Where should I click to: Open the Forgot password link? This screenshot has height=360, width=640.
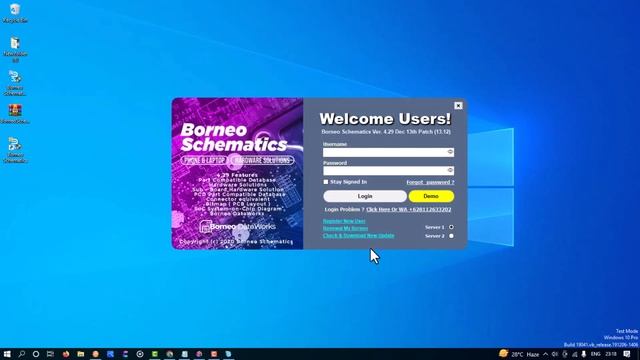click(x=430, y=182)
